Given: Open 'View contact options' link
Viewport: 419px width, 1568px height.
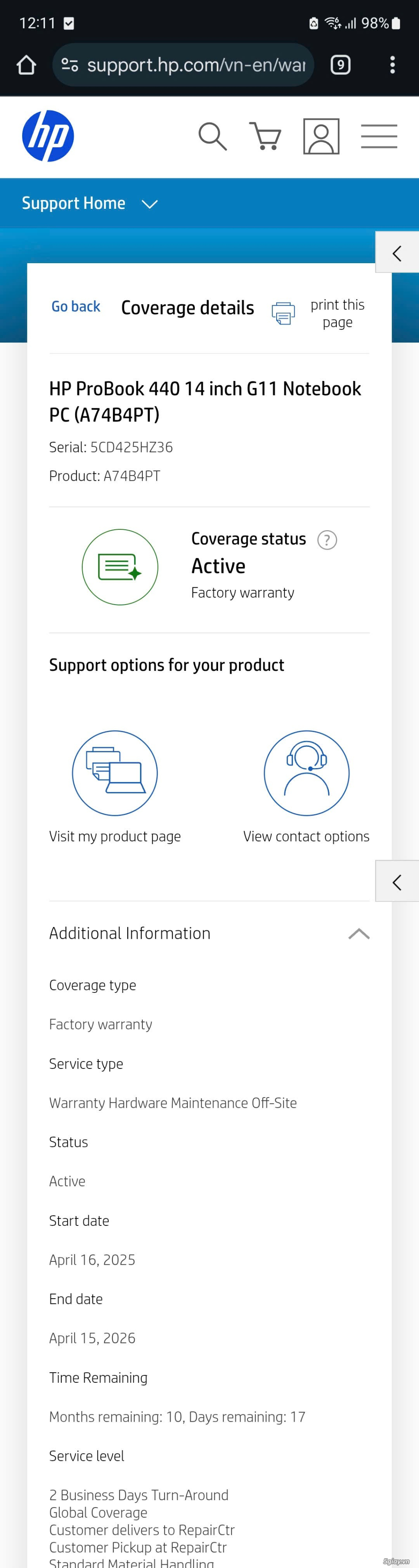Looking at the screenshot, I should 306,836.
